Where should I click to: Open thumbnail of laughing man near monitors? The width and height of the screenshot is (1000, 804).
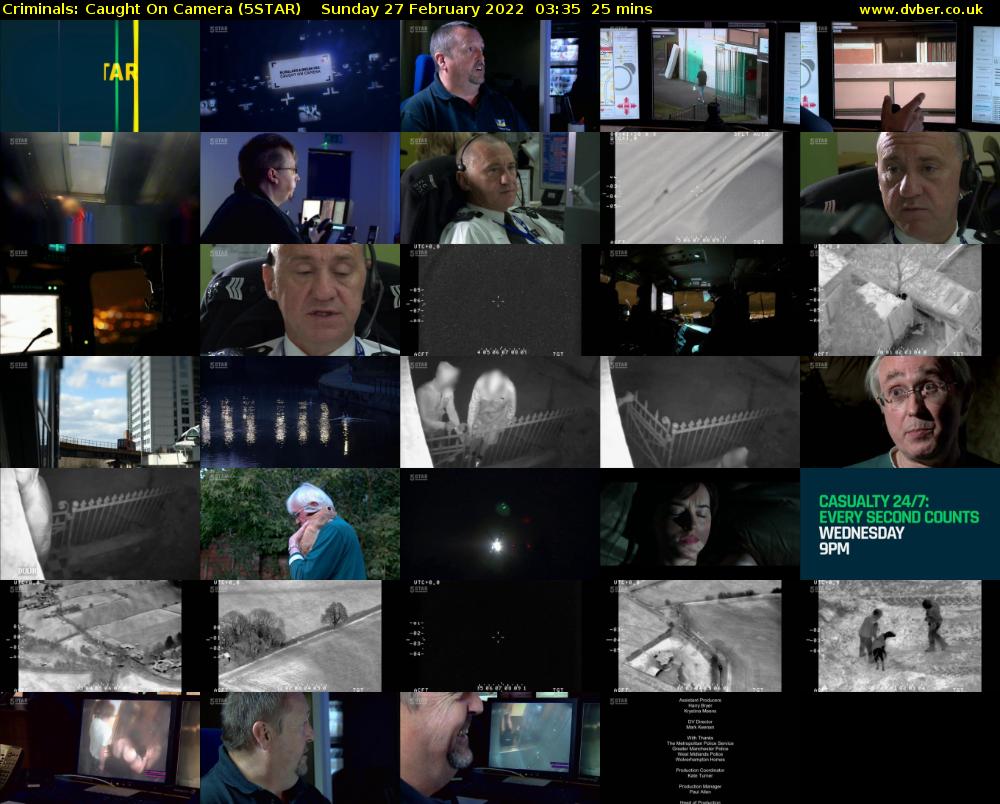[x=499, y=748]
